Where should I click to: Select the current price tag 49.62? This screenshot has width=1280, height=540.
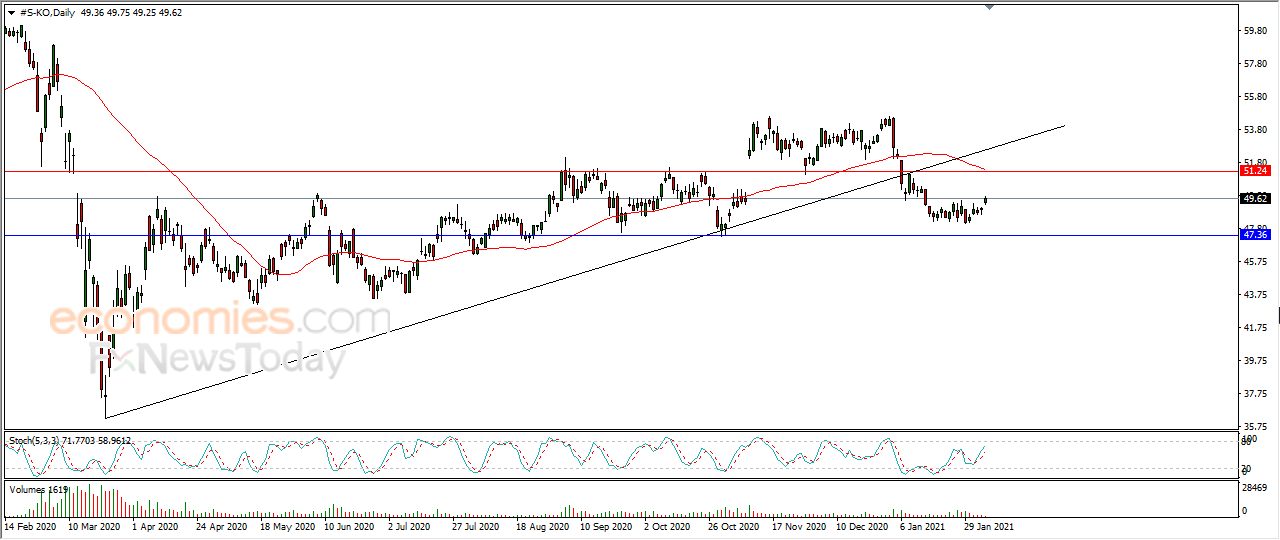(x=1254, y=198)
